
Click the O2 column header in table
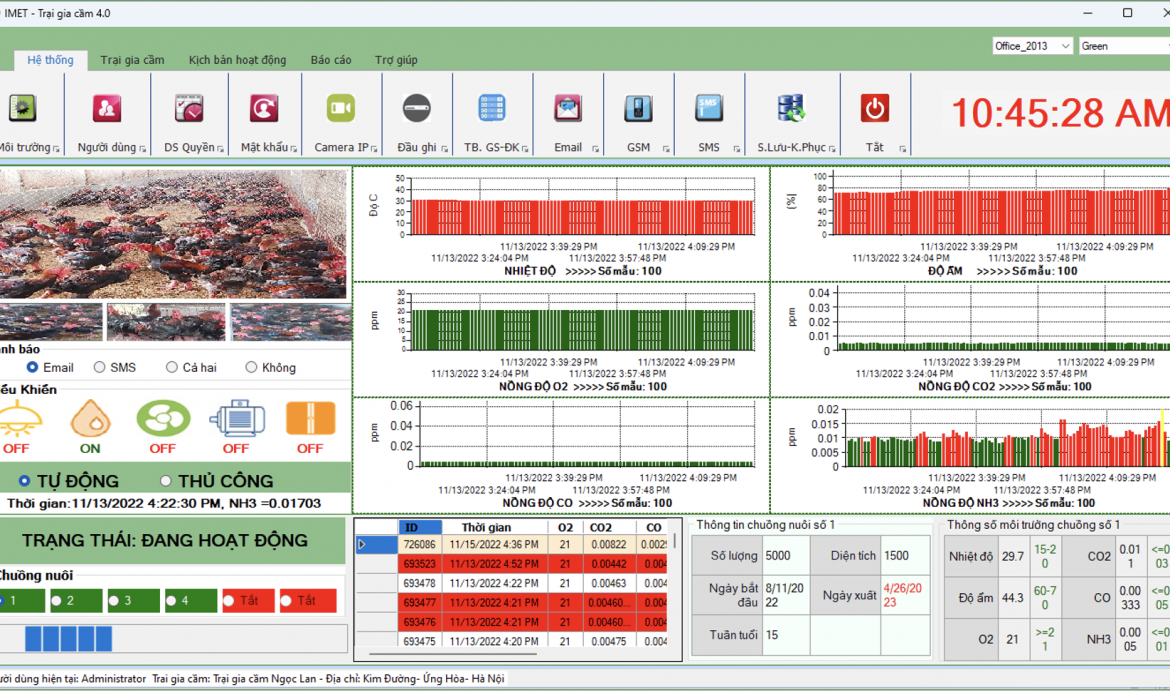coord(565,527)
